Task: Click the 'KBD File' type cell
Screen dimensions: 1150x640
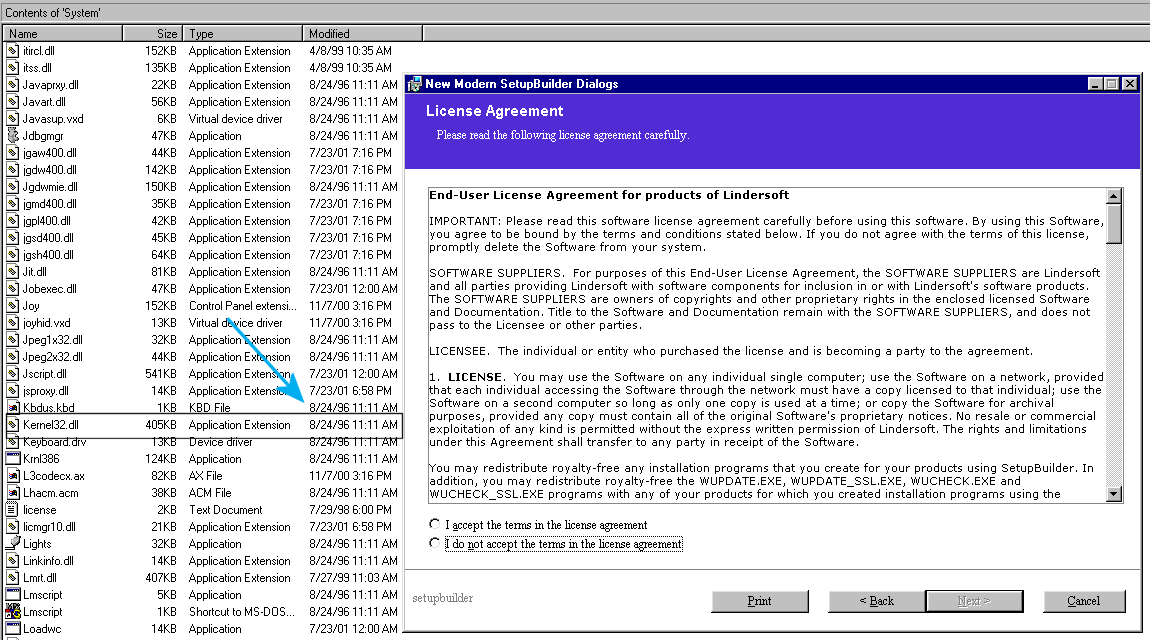Action: 209,408
